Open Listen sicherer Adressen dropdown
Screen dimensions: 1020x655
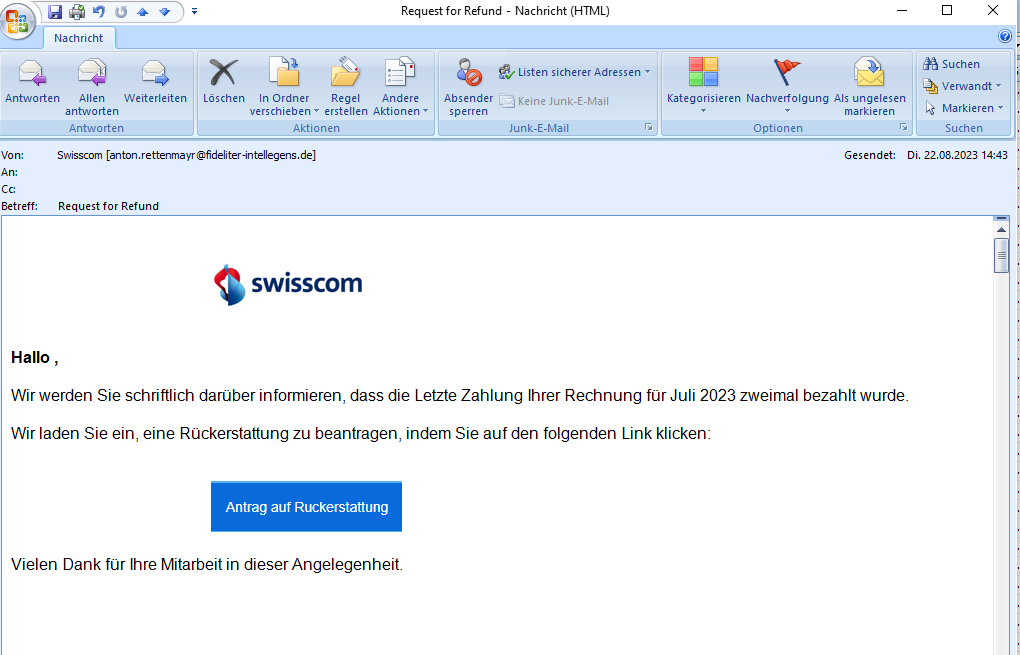click(x=575, y=72)
